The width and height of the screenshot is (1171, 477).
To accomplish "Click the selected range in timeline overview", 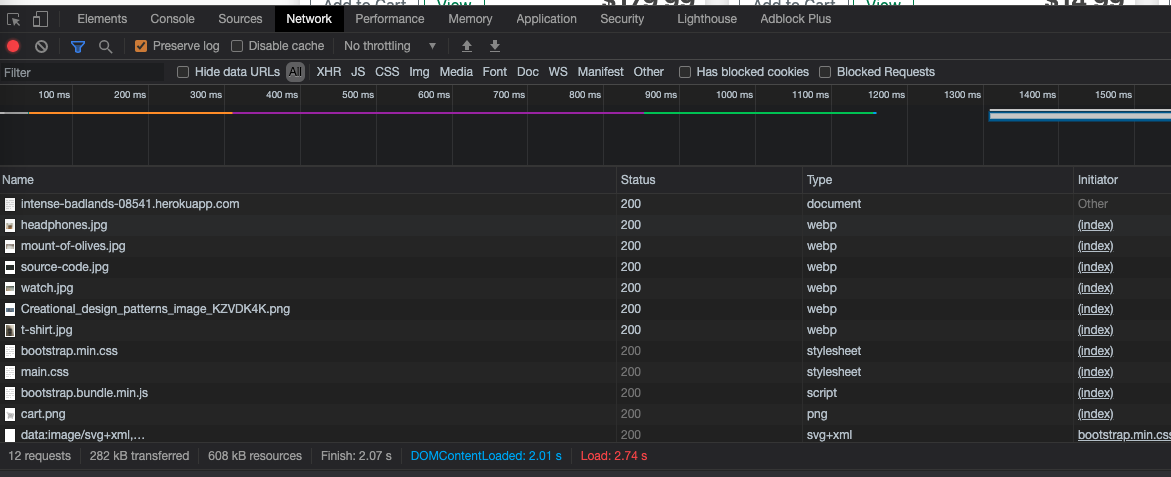I will coord(1079,115).
